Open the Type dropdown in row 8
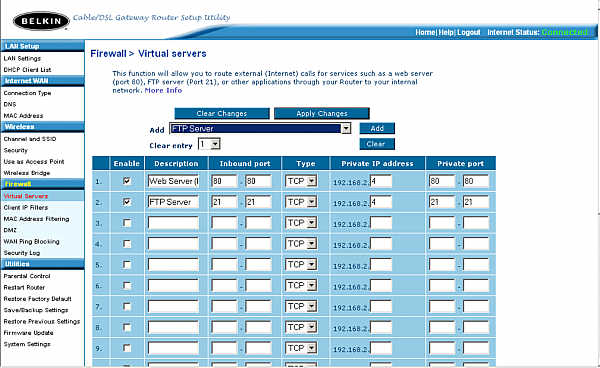Image resolution: width=600 pixels, height=368 pixels. (x=301, y=327)
